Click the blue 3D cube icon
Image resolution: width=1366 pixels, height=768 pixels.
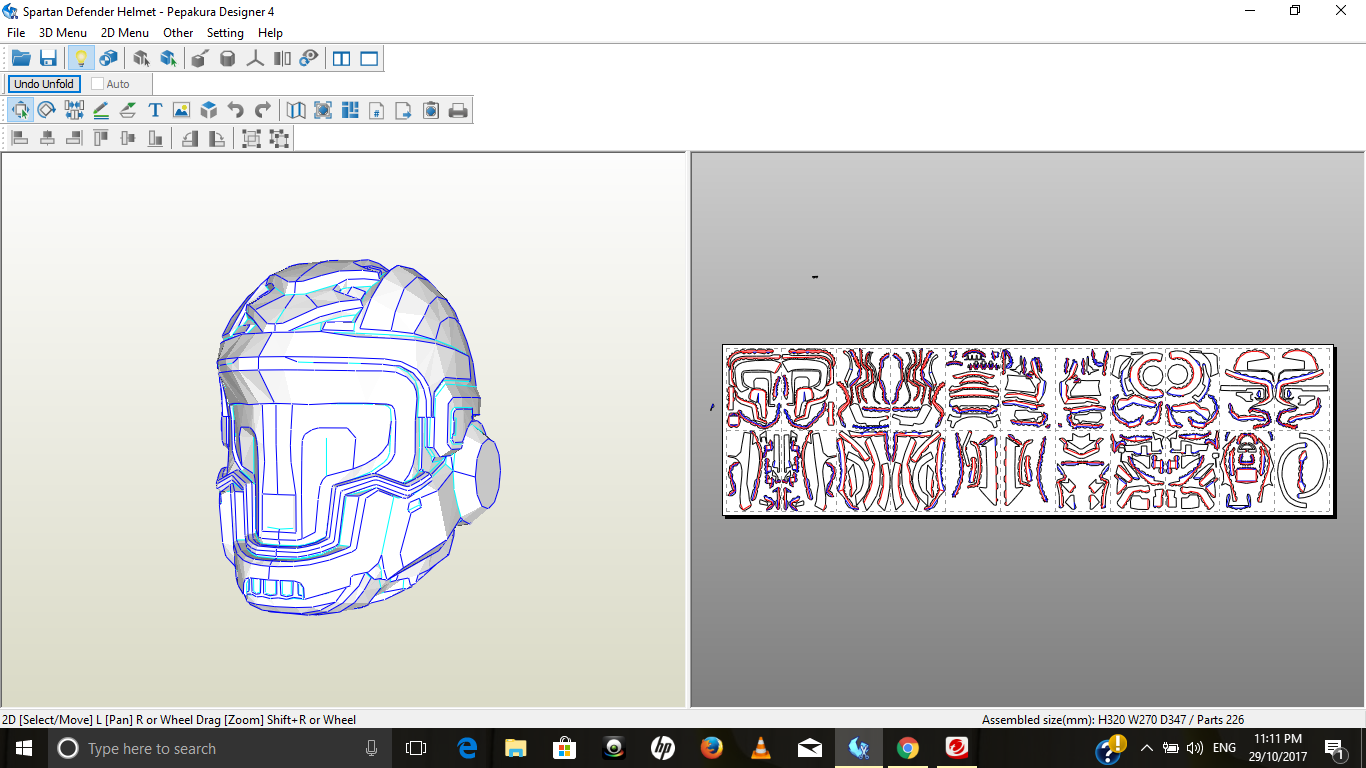point(208,110)
